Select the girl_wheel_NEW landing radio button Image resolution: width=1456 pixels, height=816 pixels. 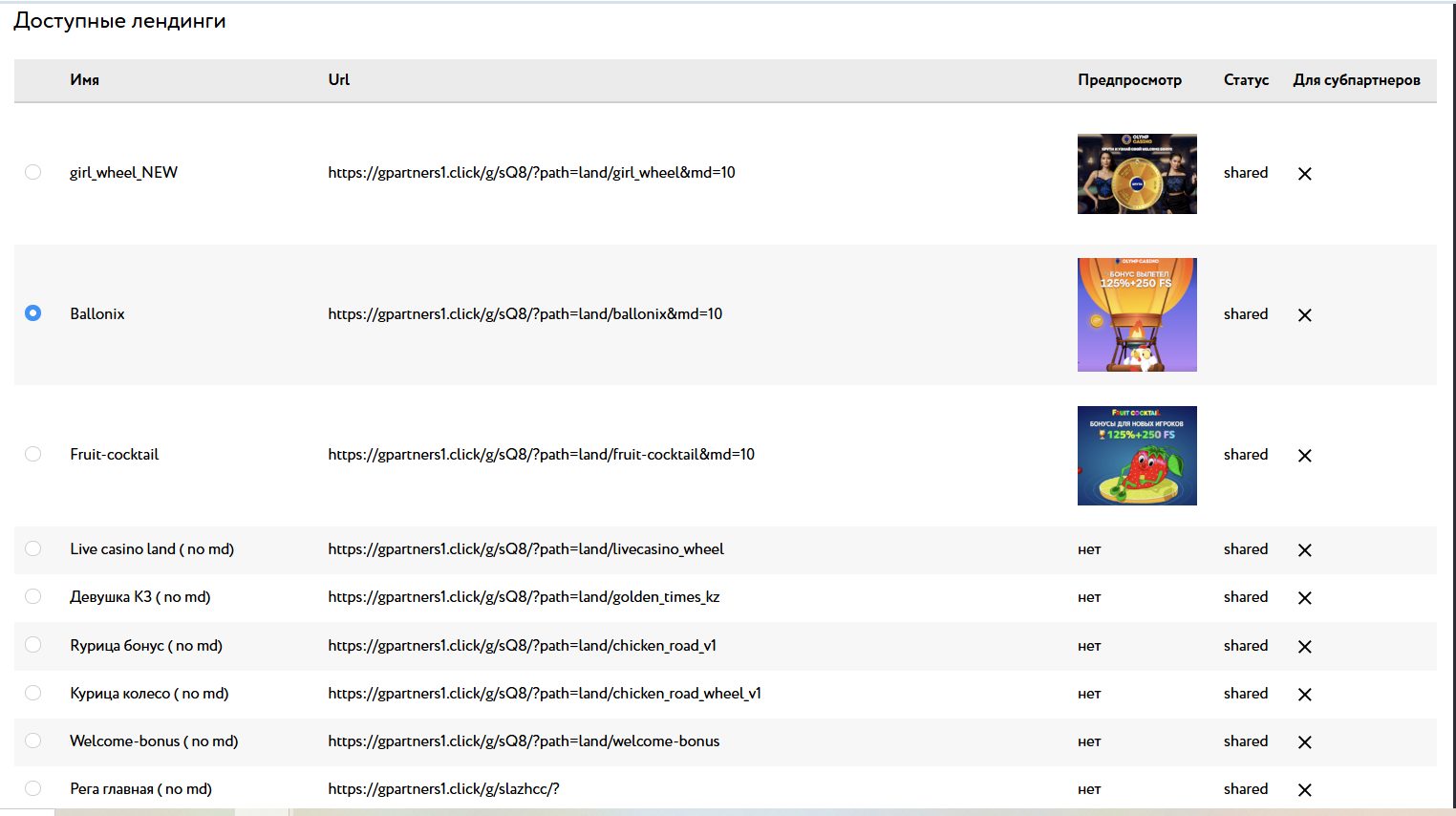coord(33,172)
